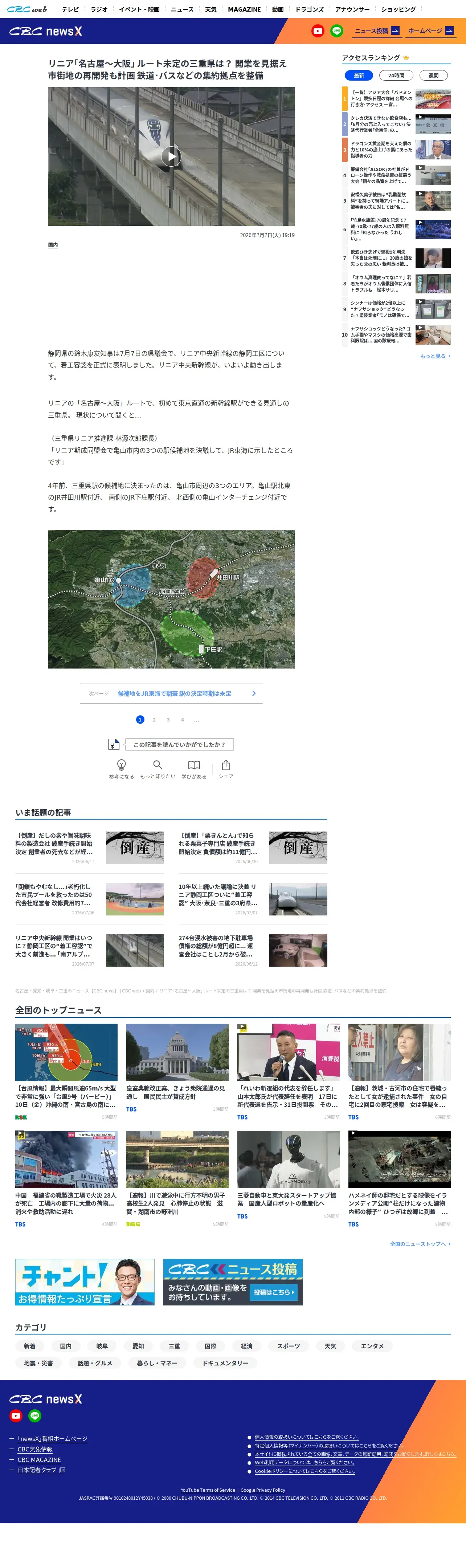This screenshot has width=466, height=1568.
Task: Select the 最新 ranking tab
Action: [359, 76]
